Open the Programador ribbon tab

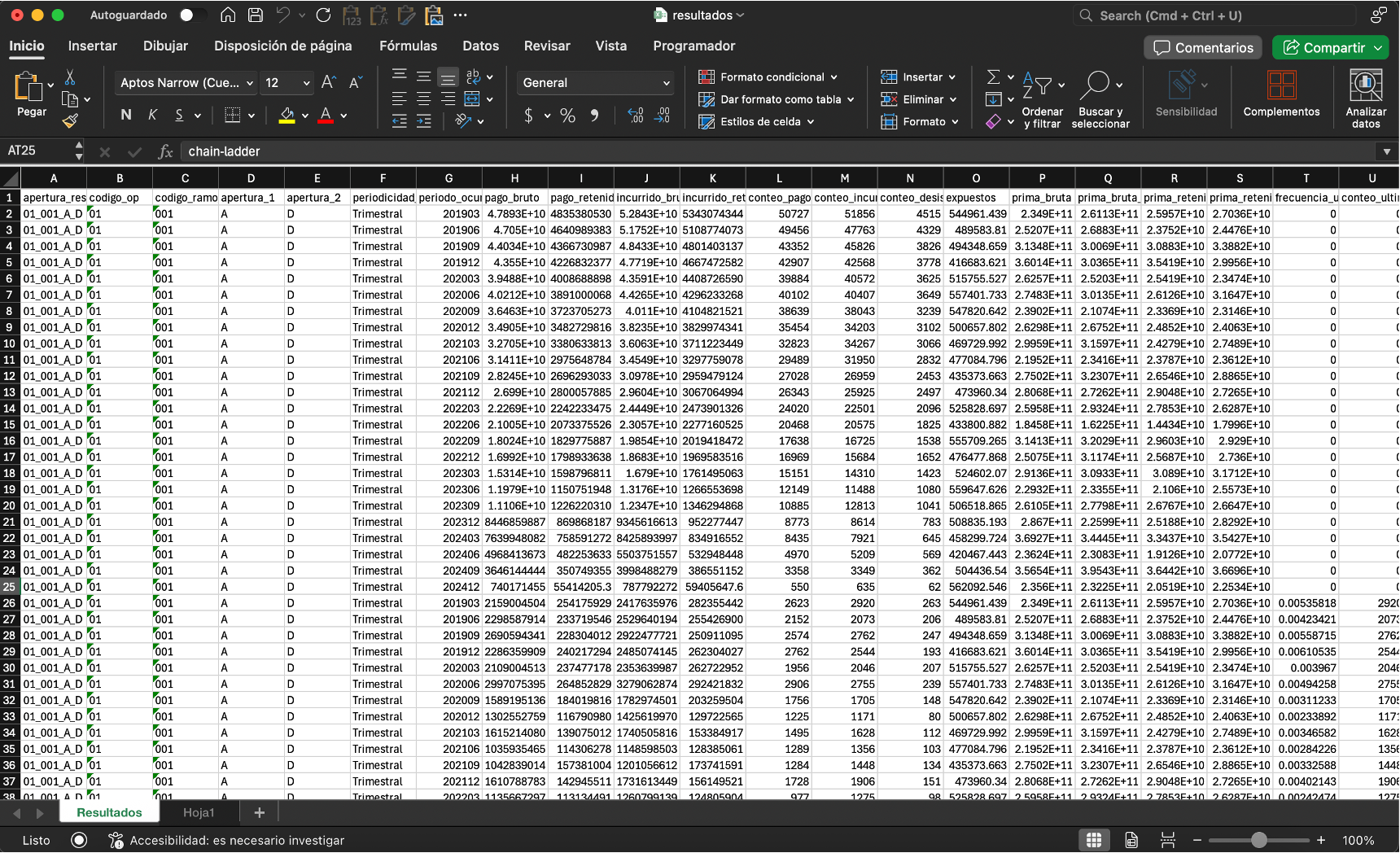coord(693,46)
